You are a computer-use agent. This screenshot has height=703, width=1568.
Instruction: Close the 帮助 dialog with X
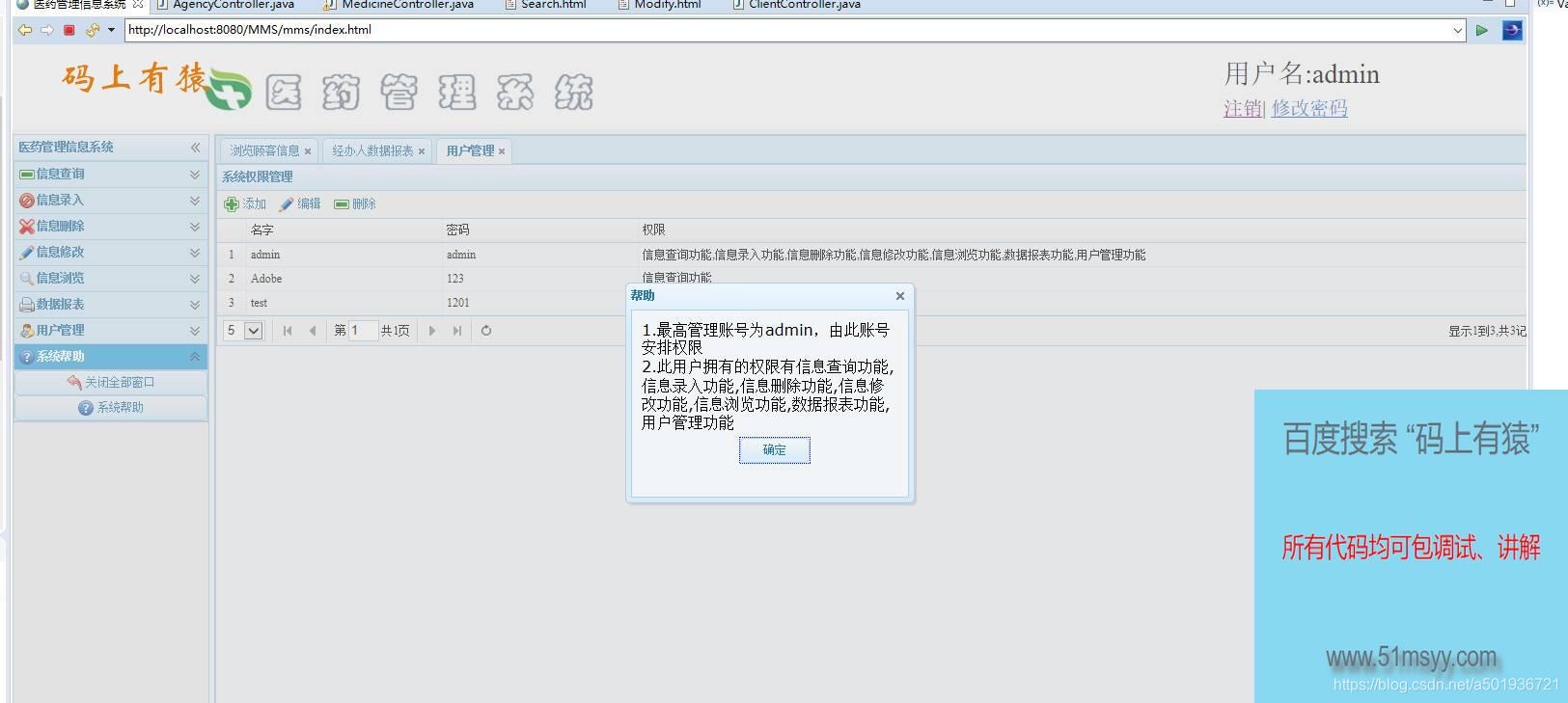pos(900,296)
